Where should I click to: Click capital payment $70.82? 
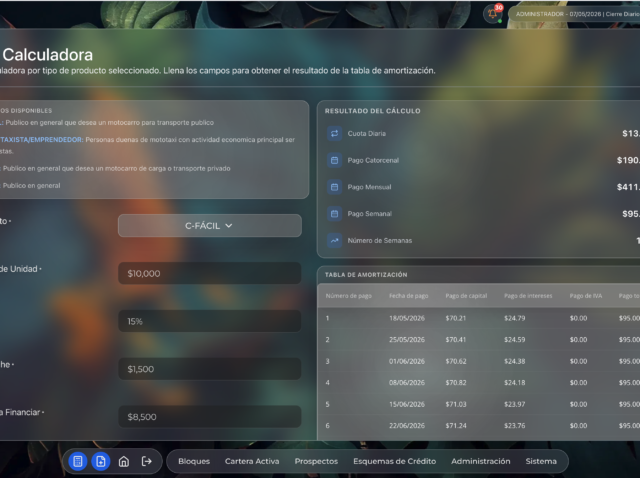pyautogui.click(x=456, y=382)
